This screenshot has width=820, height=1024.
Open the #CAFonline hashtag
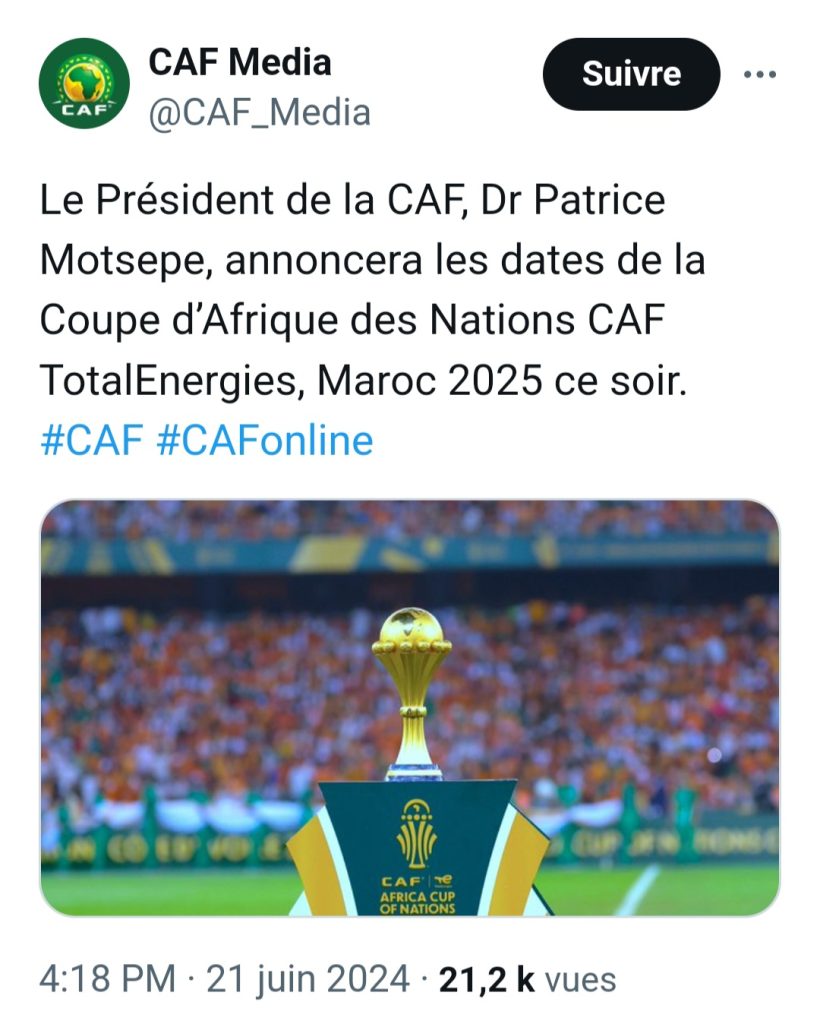tap(265, 440)
